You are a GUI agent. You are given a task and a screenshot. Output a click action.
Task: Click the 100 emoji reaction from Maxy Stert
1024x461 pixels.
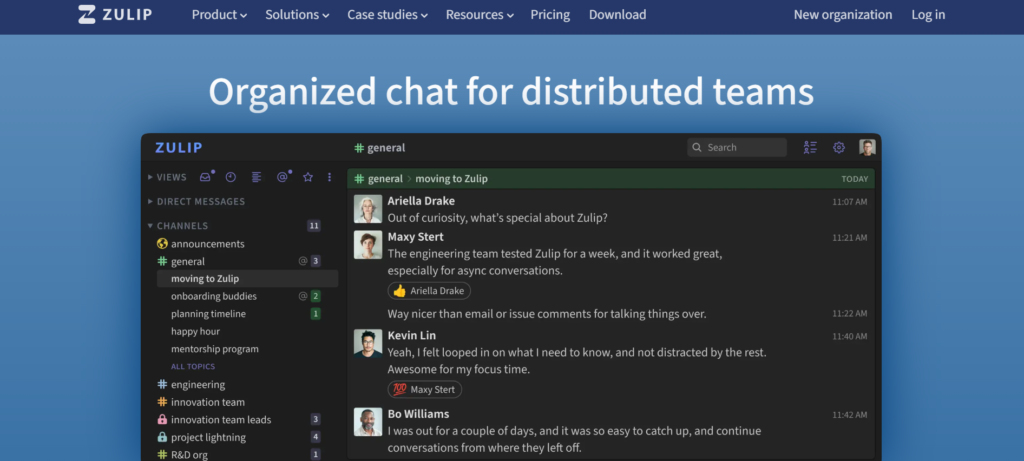[424, 390]
